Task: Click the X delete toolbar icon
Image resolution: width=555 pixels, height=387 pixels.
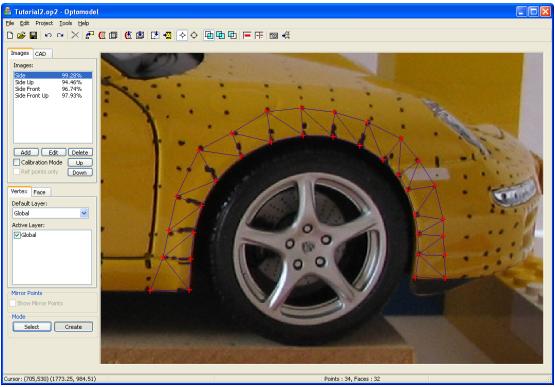Action: [x=75, y=35]
